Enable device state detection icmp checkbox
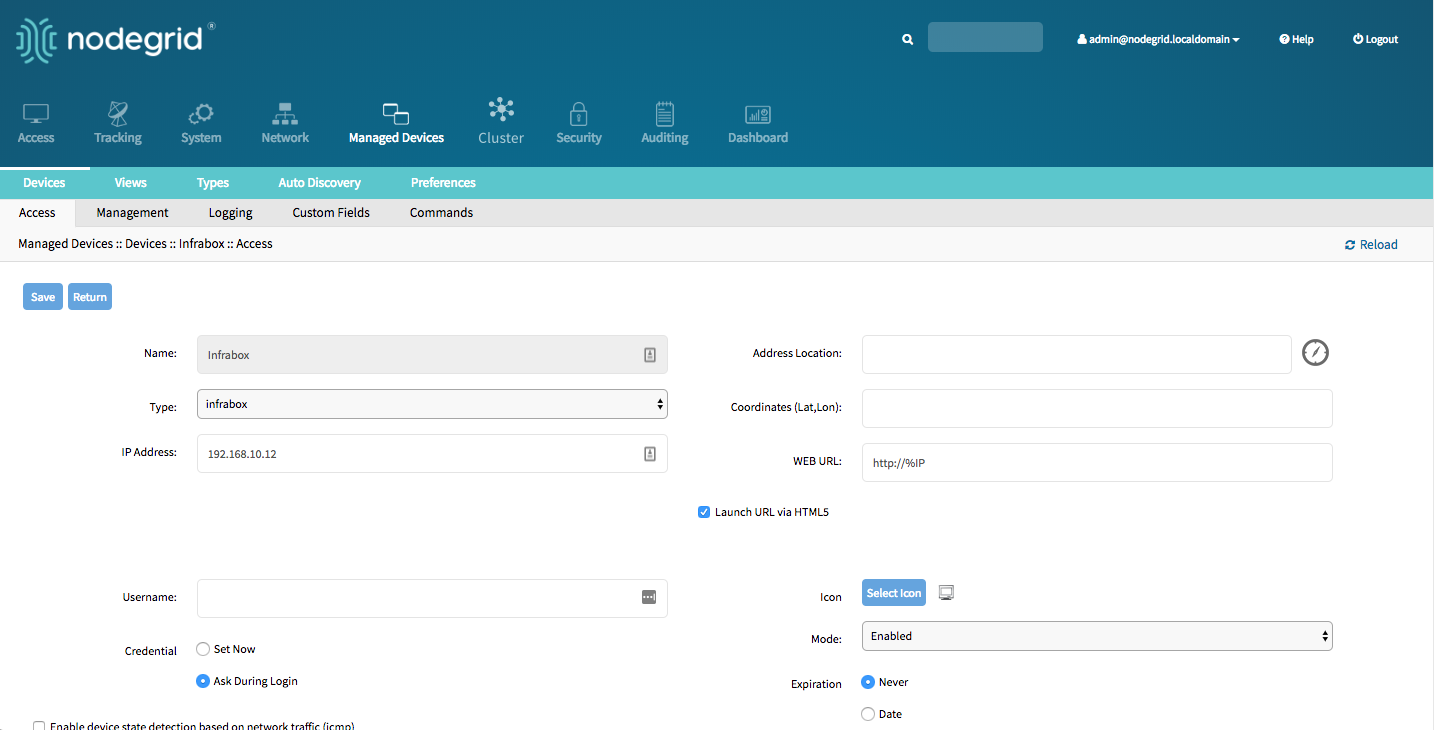 pos(39,726)
